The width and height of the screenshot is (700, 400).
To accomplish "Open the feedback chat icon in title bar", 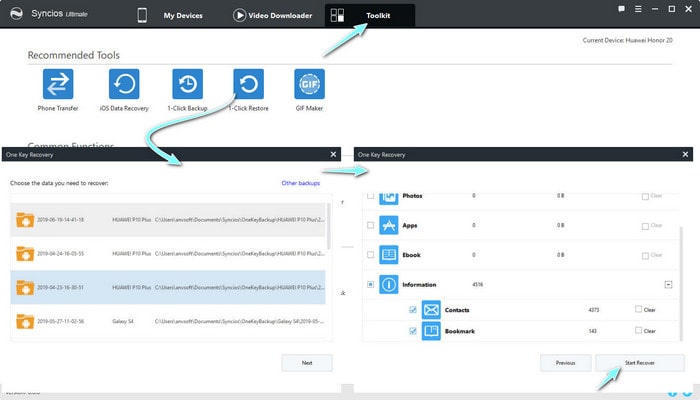I will tap(621, 9).
